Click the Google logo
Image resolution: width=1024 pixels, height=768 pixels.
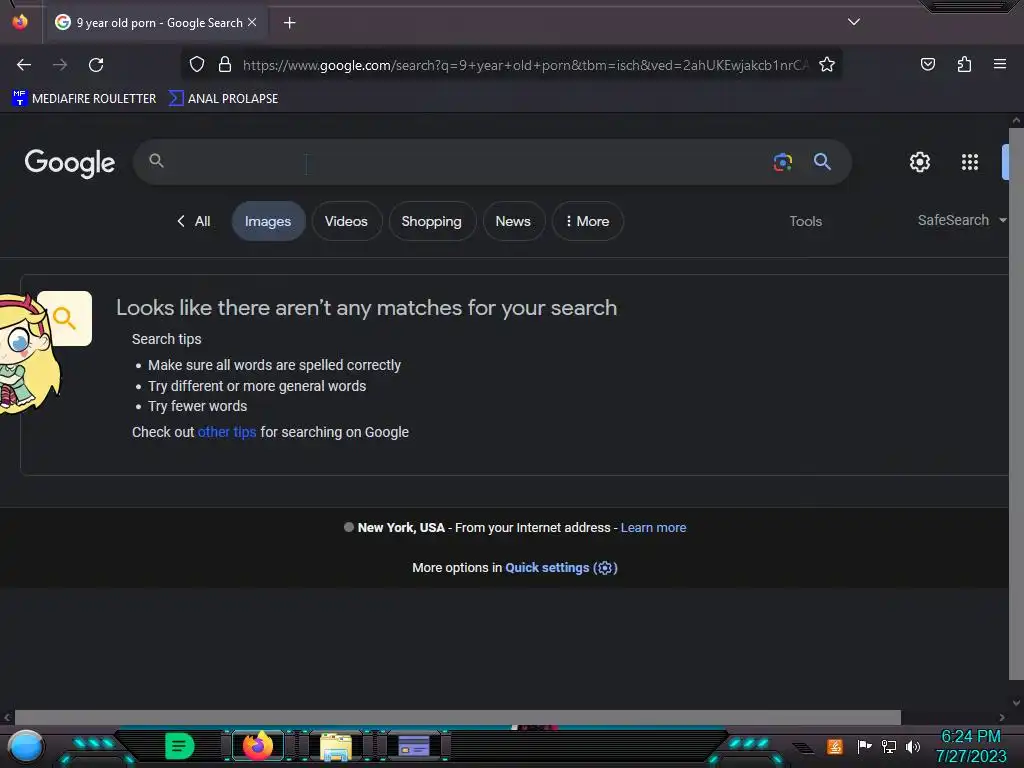70,163
